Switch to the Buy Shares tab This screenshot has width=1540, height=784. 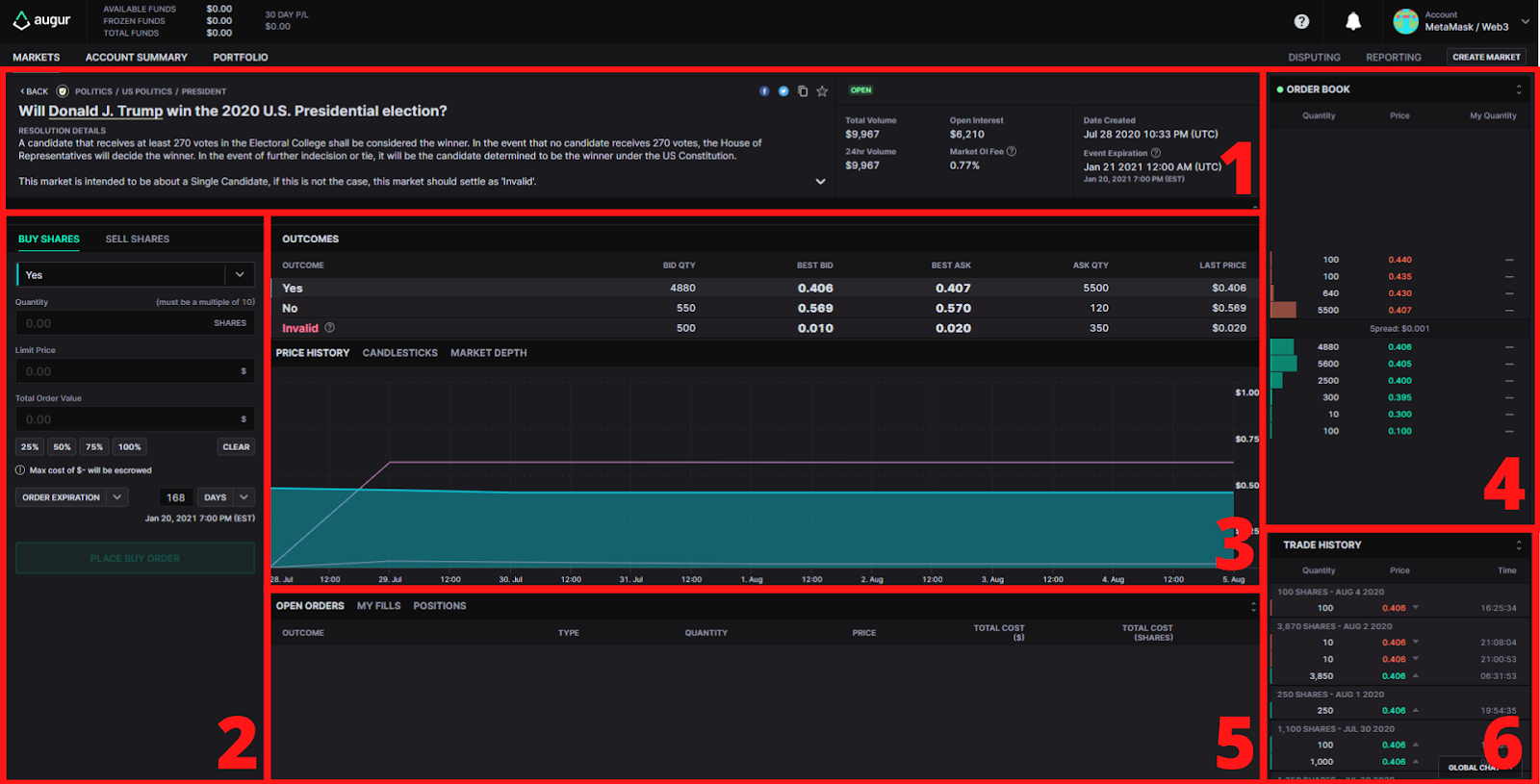(49, 239)
